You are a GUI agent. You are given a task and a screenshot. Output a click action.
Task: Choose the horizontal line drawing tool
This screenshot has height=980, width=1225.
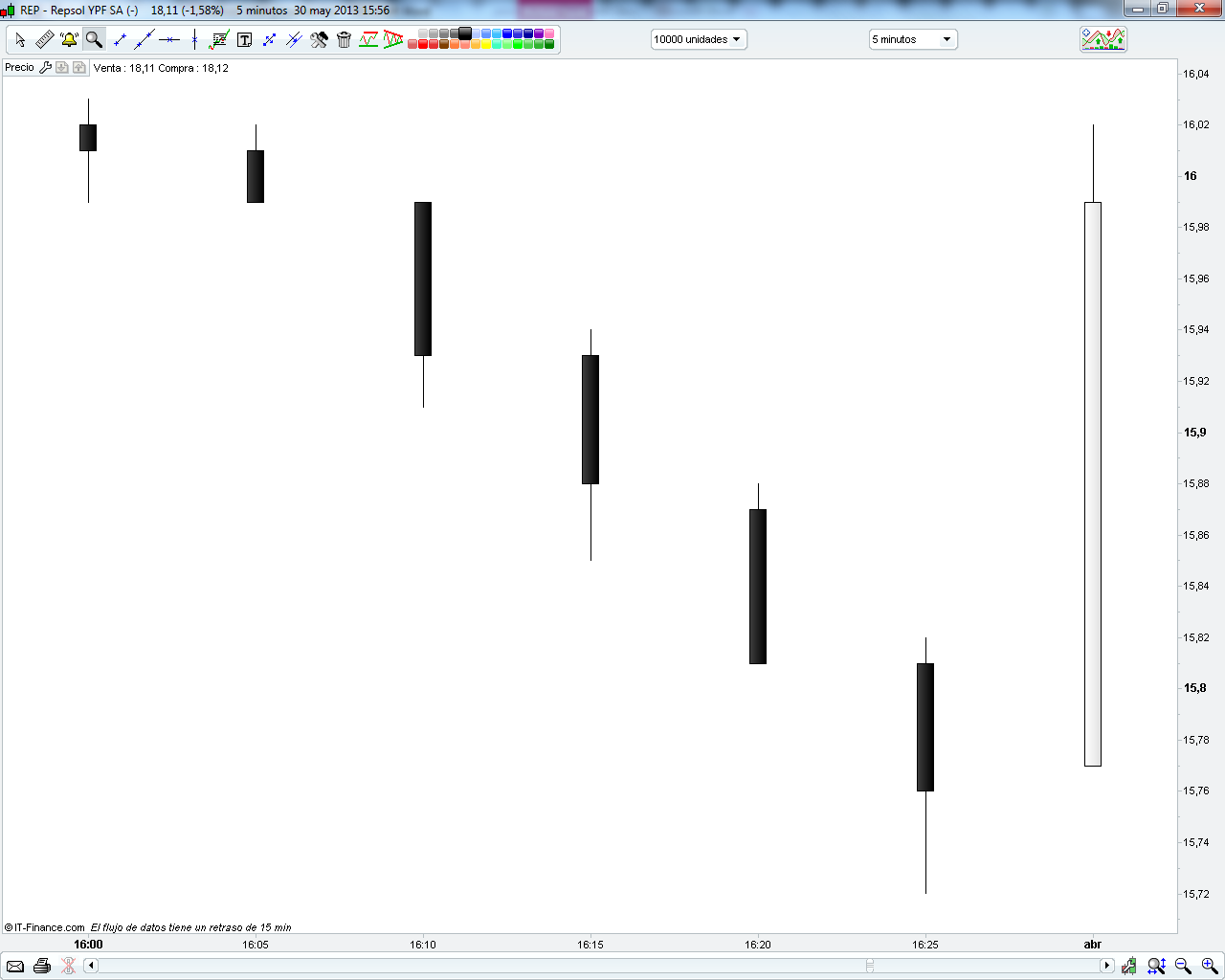(169, 39)
